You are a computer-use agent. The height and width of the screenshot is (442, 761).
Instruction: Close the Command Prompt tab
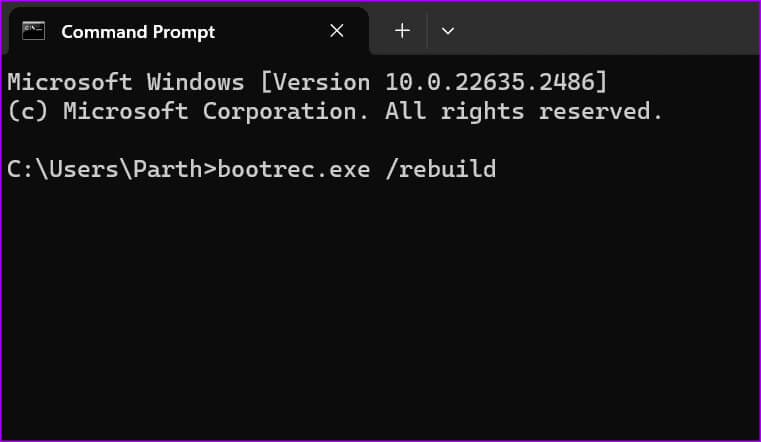point(336,31)
